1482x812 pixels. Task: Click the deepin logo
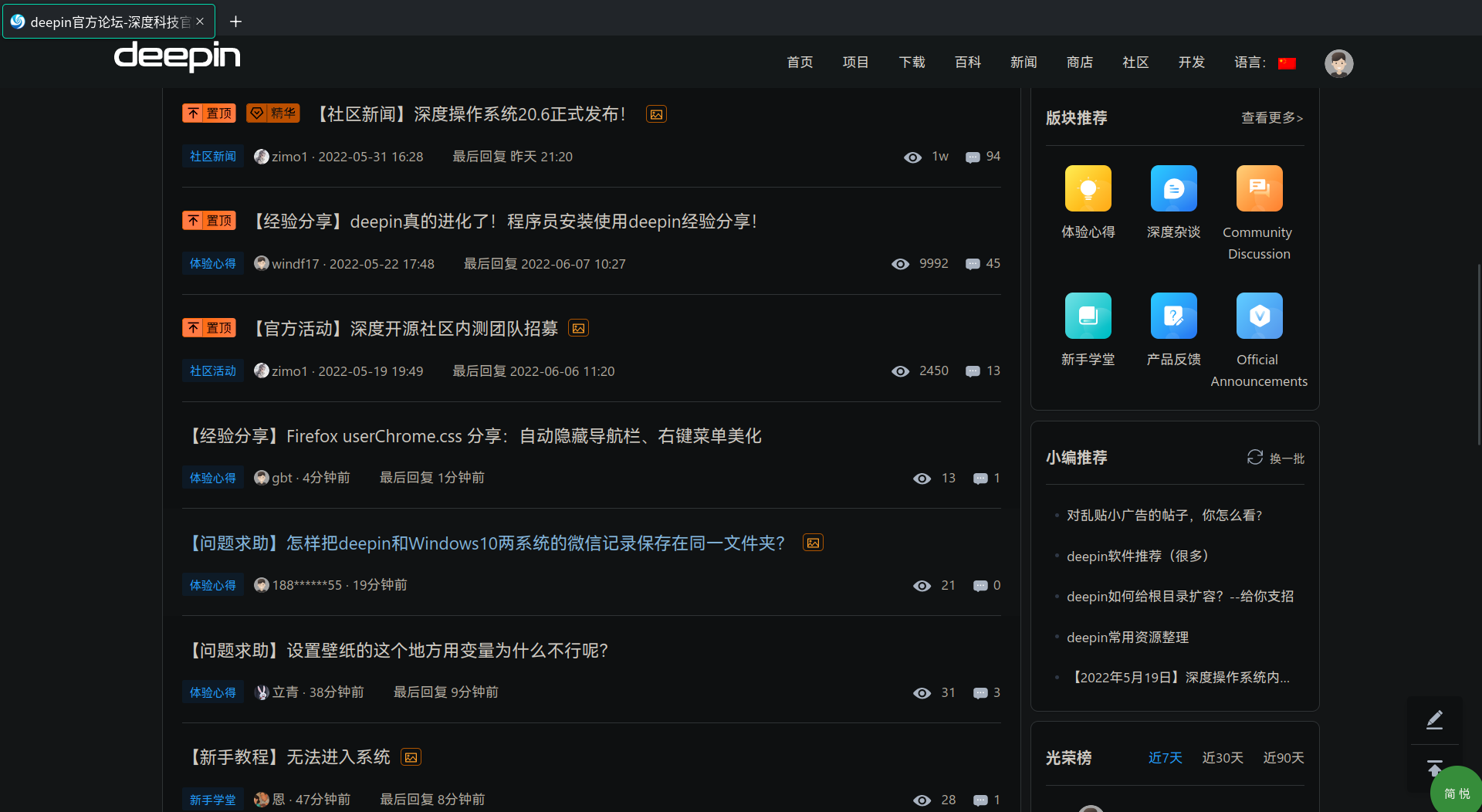pos(177,57)
